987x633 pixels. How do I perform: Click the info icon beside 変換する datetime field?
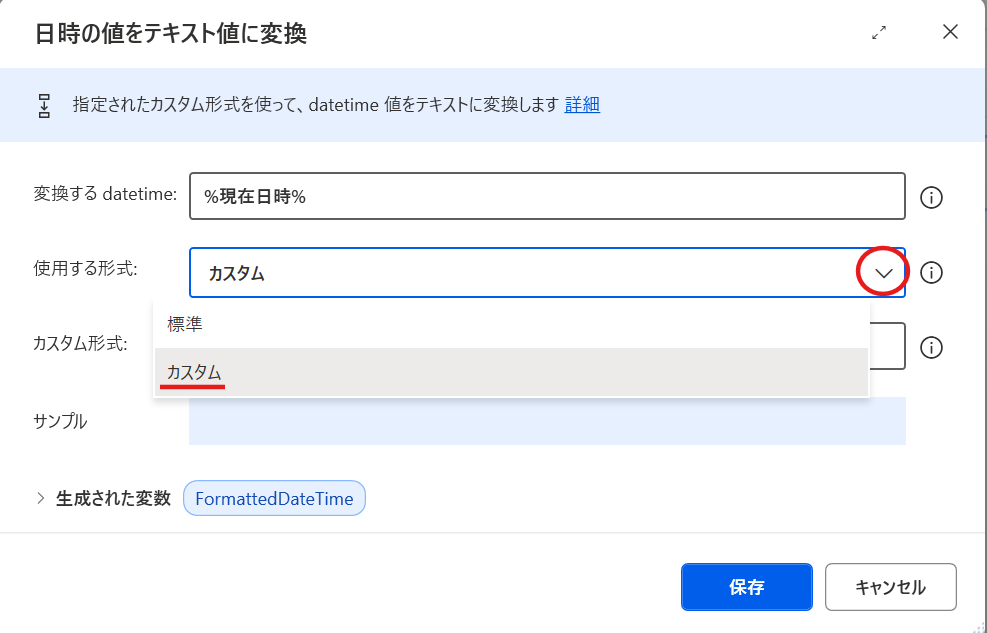point(931,197)
